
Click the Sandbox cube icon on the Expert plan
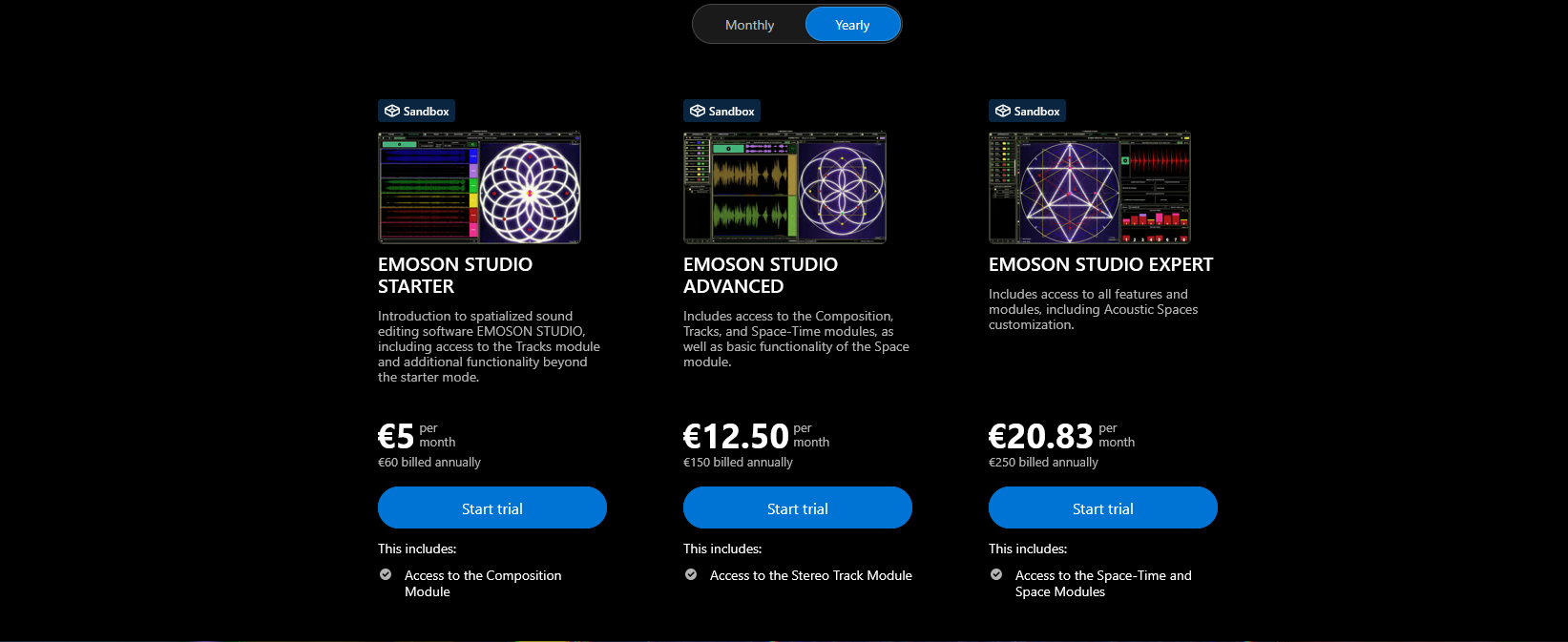point(1002,111)
